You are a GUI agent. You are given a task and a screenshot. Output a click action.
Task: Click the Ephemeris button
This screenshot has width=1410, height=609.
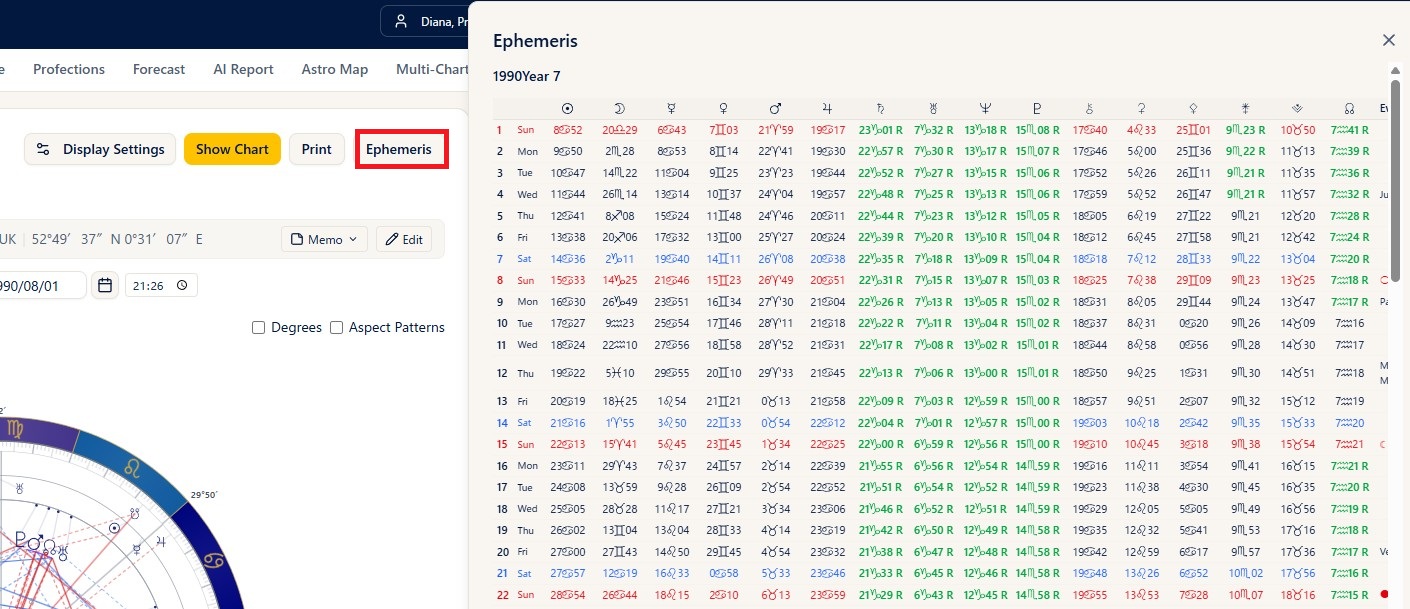coord(399,149)
